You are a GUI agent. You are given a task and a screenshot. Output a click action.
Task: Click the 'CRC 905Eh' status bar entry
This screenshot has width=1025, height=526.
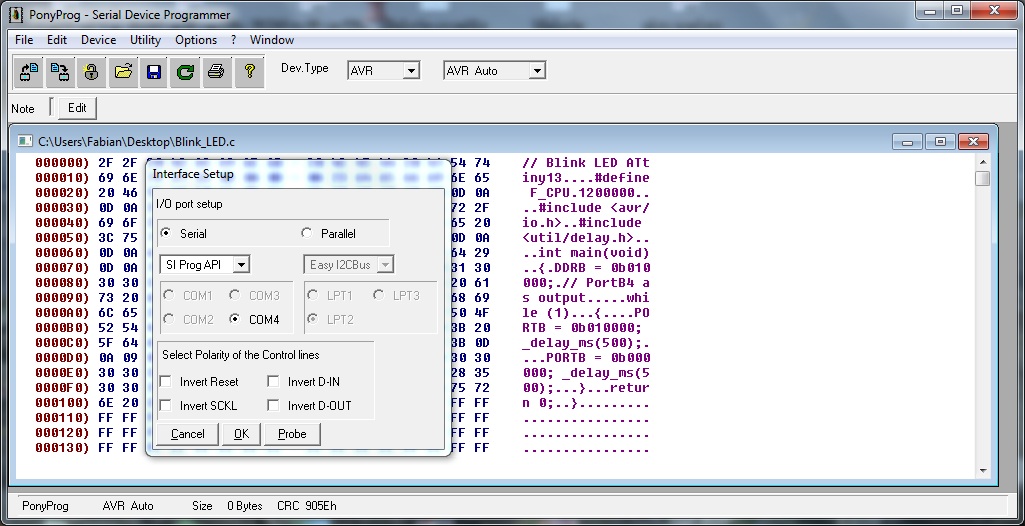pyautogui.click(x=307, y=506)
